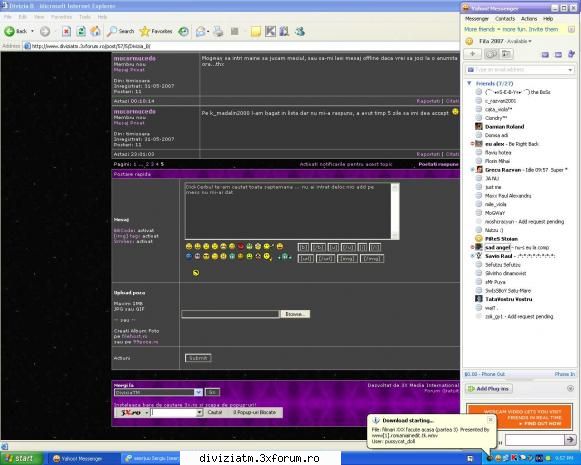
Task: Open File menu in Internet Explorer
Action: coord(8,17)
